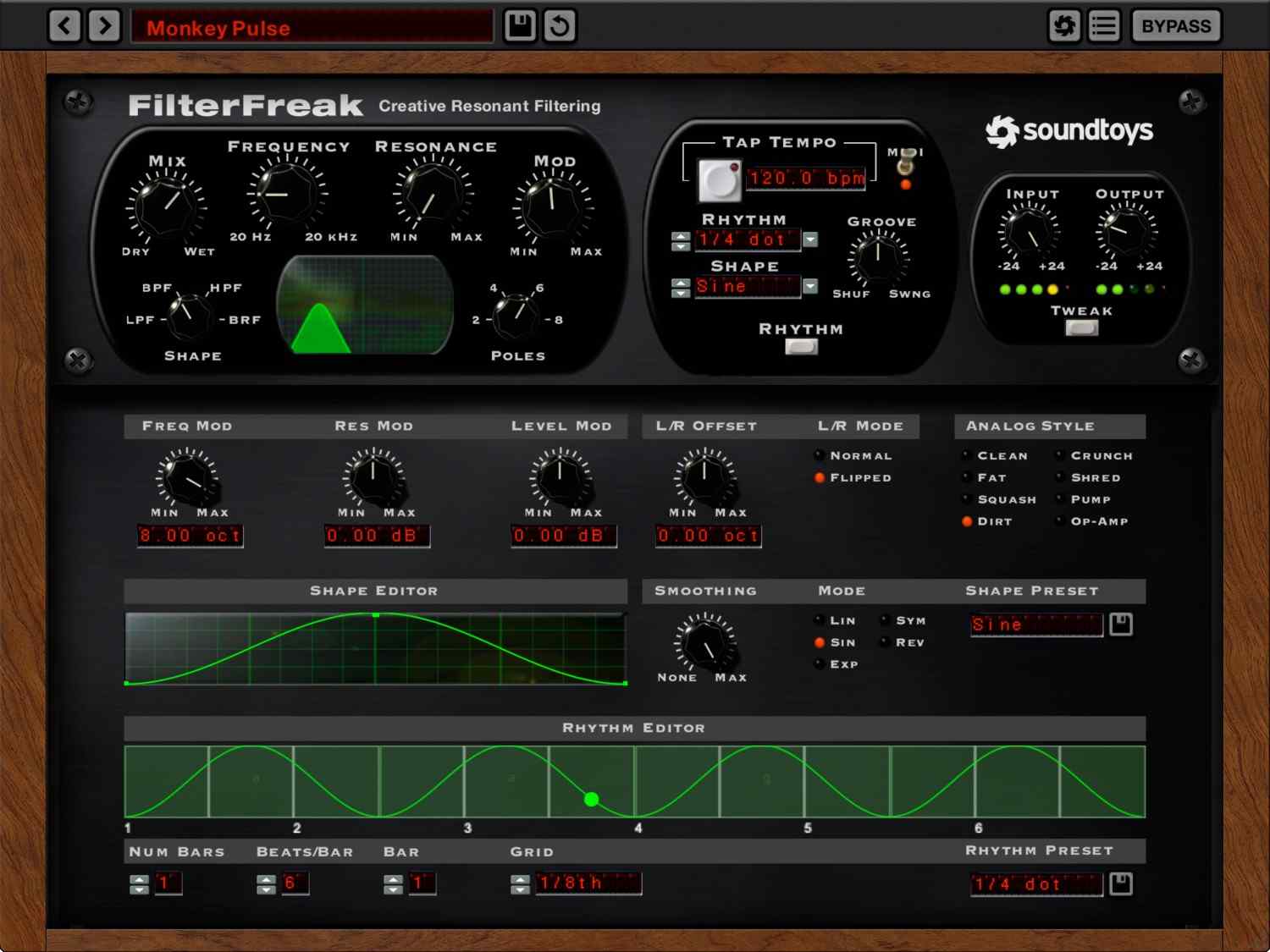This screenshot has width=1270, height=952.
Task: Go to next preset with right arrow
Action: pyautogui.click(x=104, y=25)
